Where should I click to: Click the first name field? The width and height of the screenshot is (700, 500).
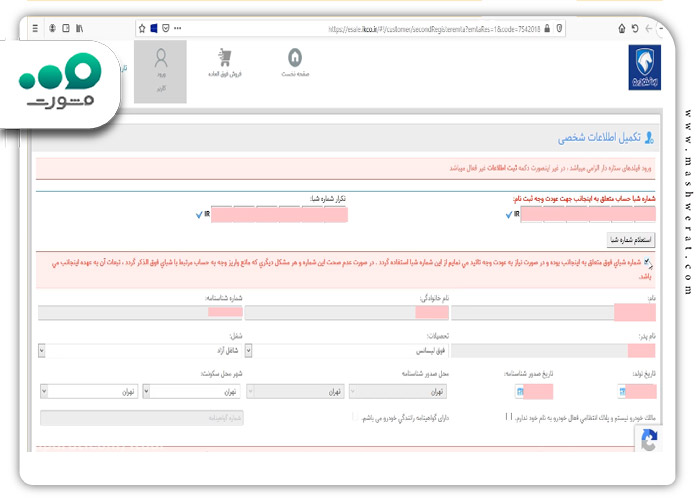pyautogui.click(x=553, y=312)
